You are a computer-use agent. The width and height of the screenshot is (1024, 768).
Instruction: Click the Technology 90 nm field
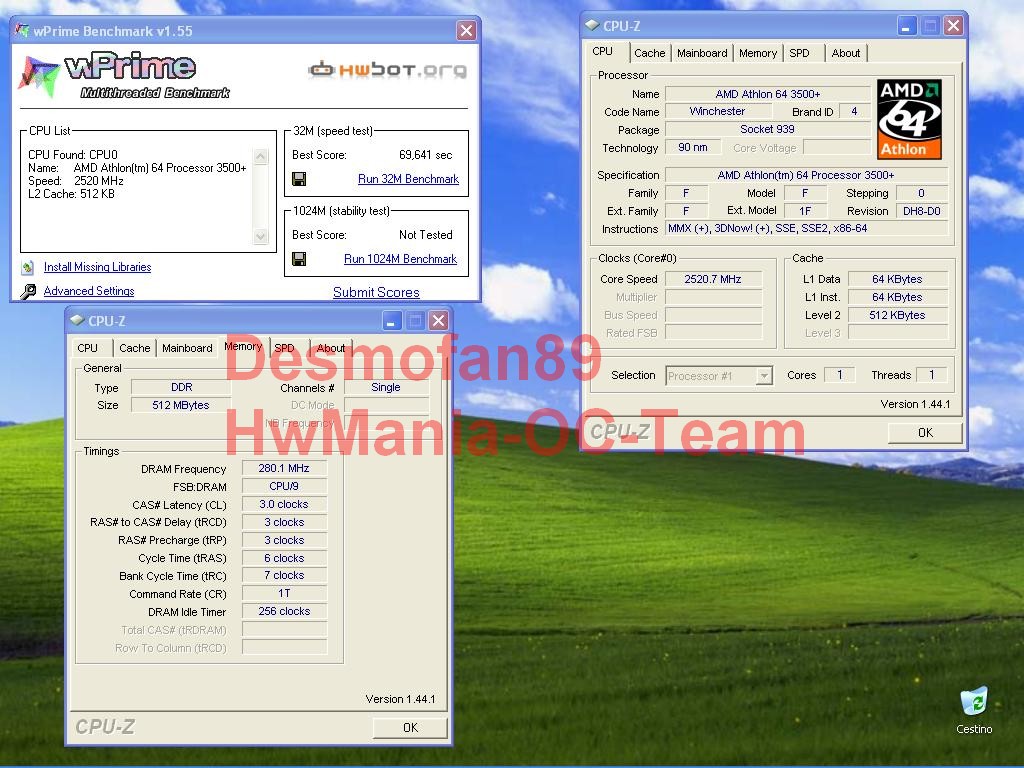(x=693, y=148)
